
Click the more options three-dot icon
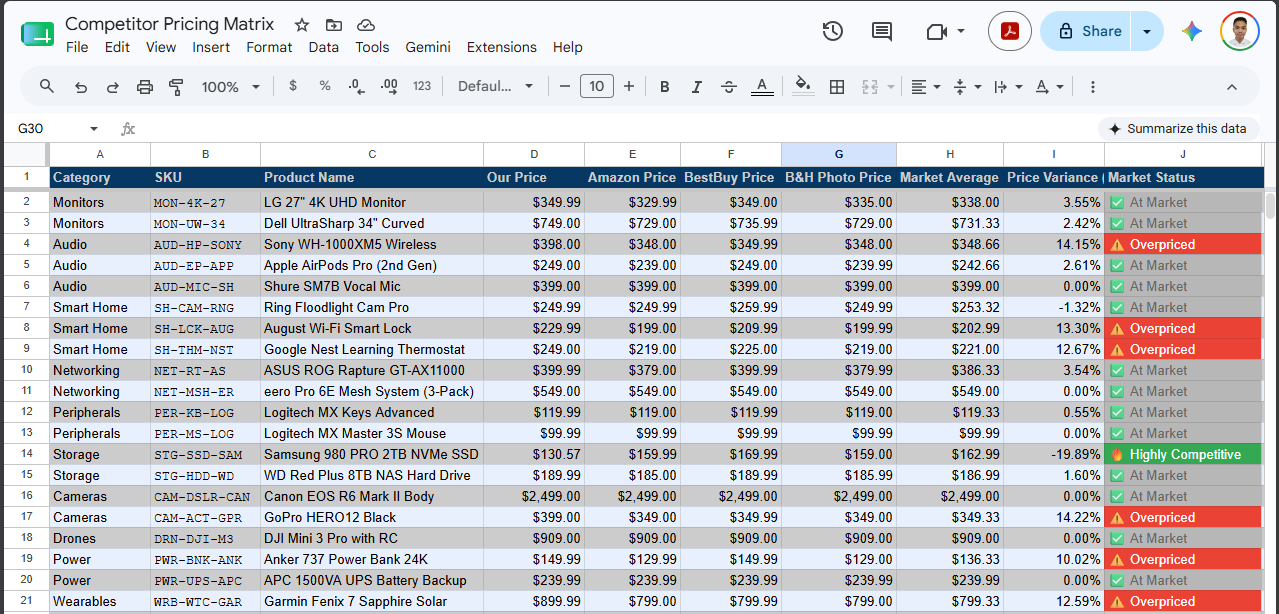[x=1094, y=87]
